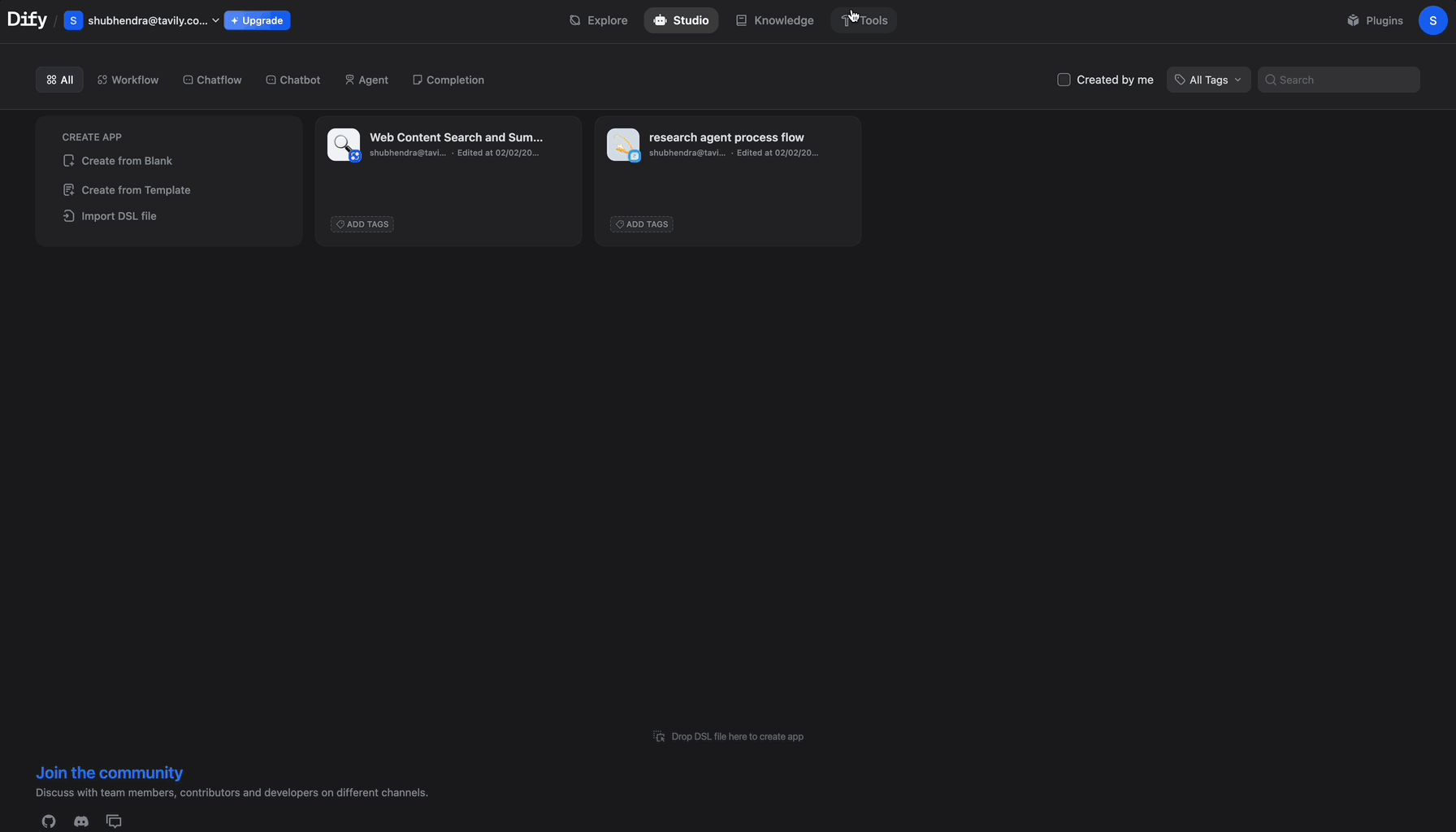The height and width of the screenshot is (832, 1456).
Task: Click Web Content Search app icon
Action: pyautogui.click(x=344, y=145)
